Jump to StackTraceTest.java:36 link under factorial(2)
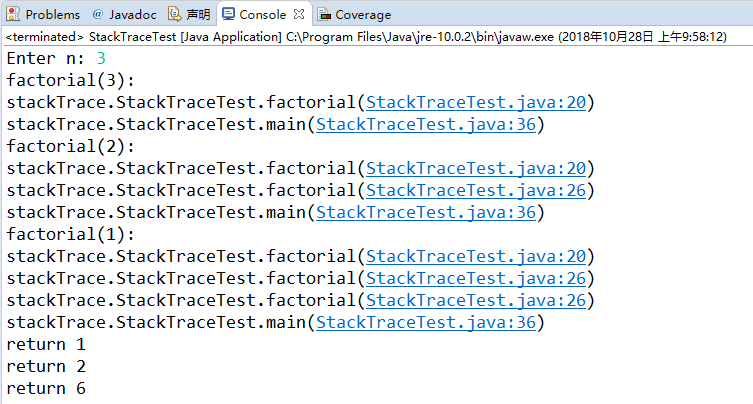 pyautogui.click(x=426, y=212)
